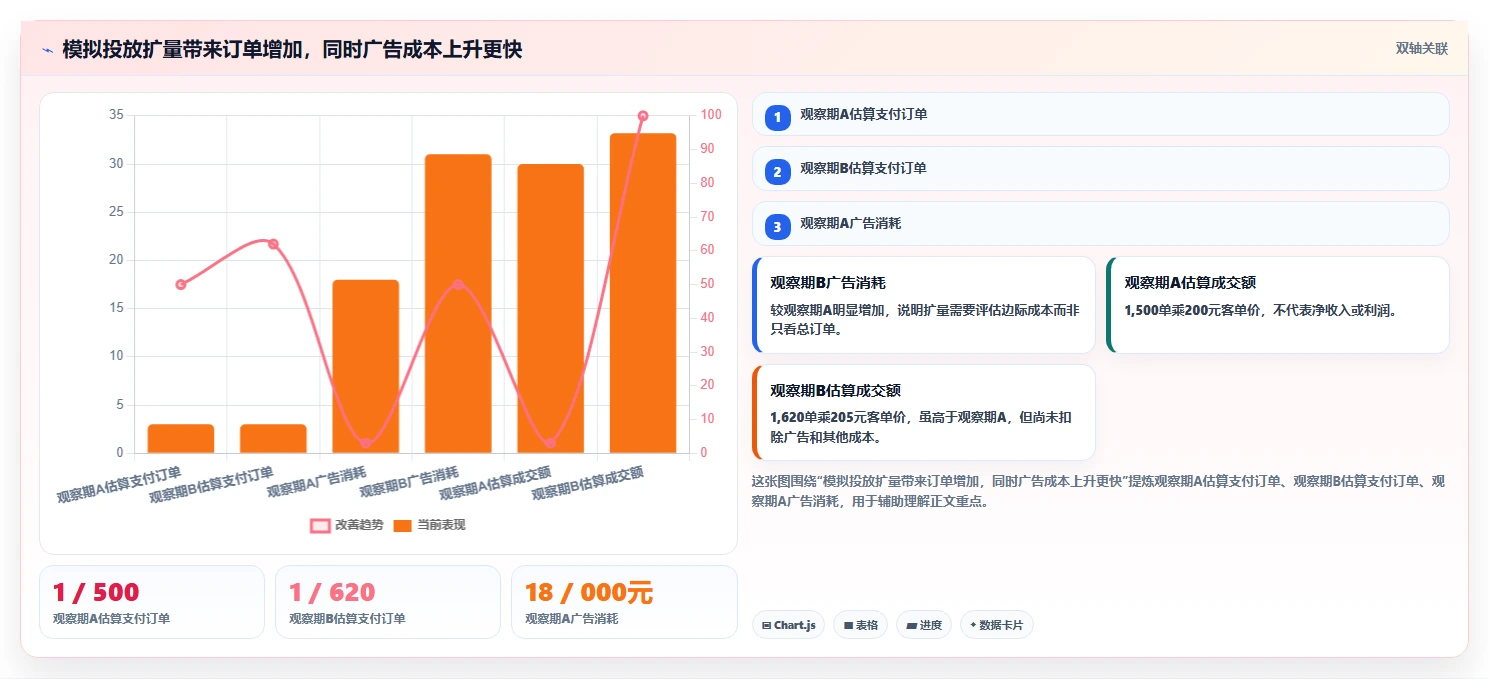Click the 观察期B广告消耗 bar
The height and width of the screenshot is (679, 1489).
point(458,304)
